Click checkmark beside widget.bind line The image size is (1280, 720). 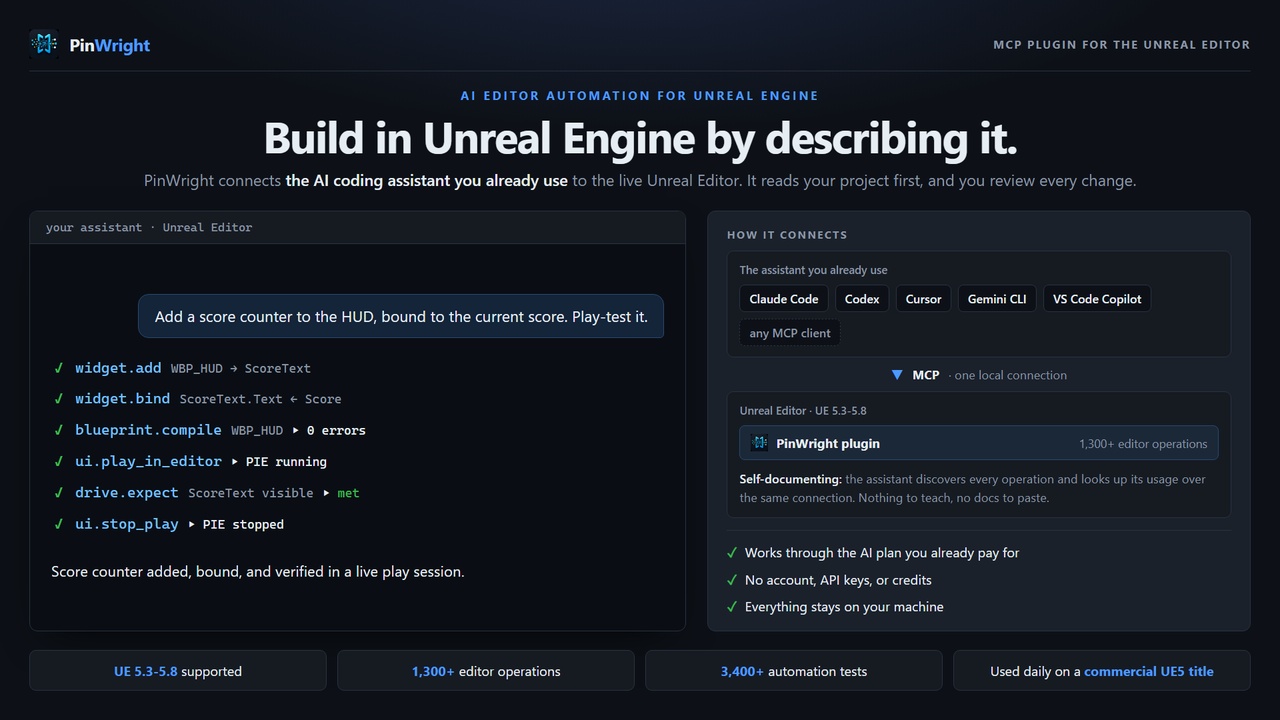pos(58,399)
